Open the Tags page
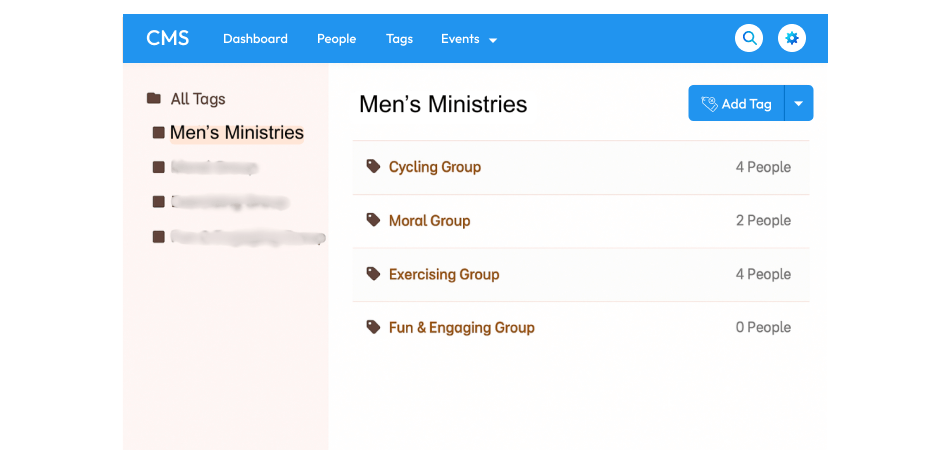Screen dimensions: 950x450 click(x=399, y=39)
